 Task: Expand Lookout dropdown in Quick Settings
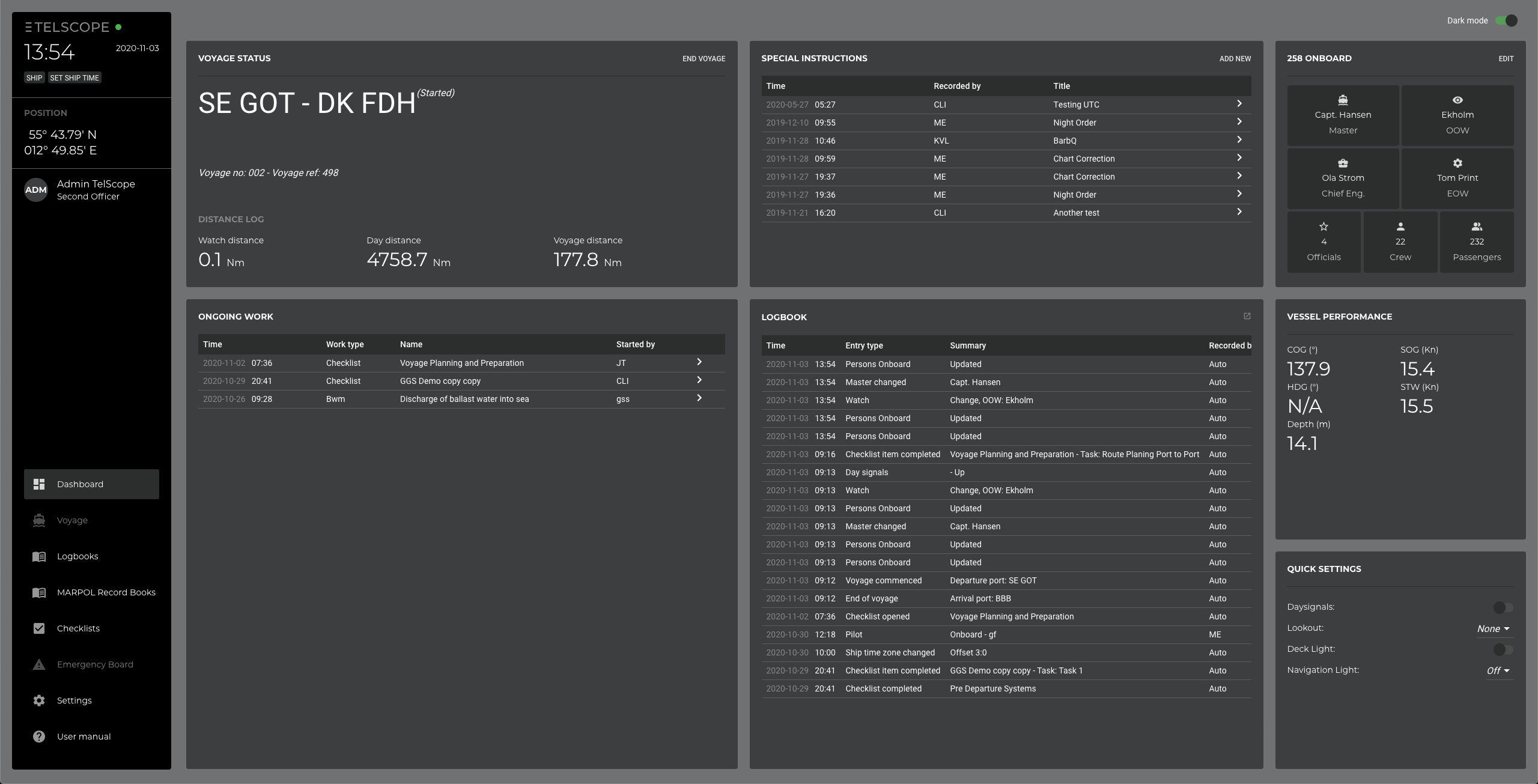[1494, 628]
